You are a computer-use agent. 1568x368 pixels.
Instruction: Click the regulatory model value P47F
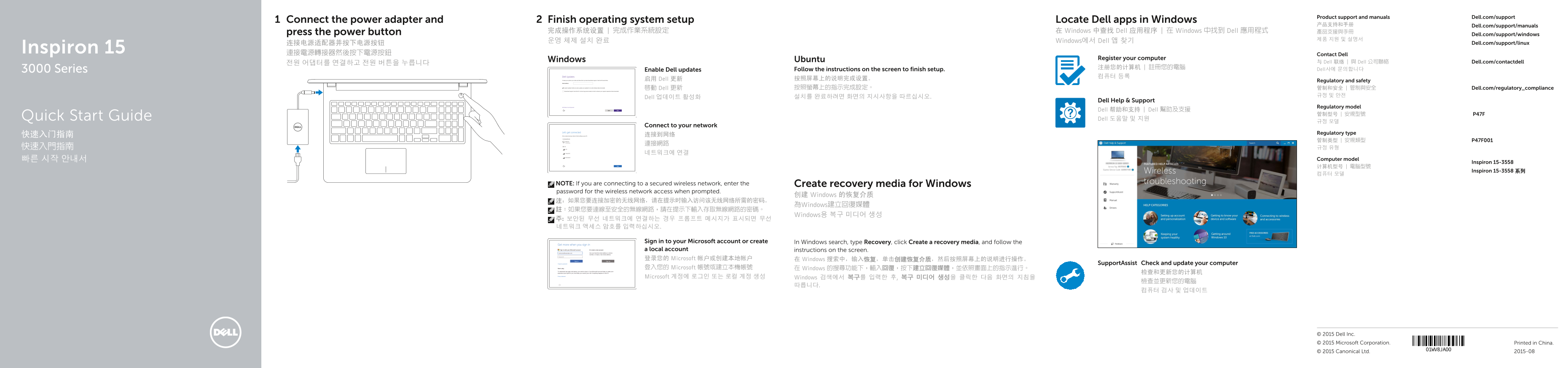coord(1479,114)
